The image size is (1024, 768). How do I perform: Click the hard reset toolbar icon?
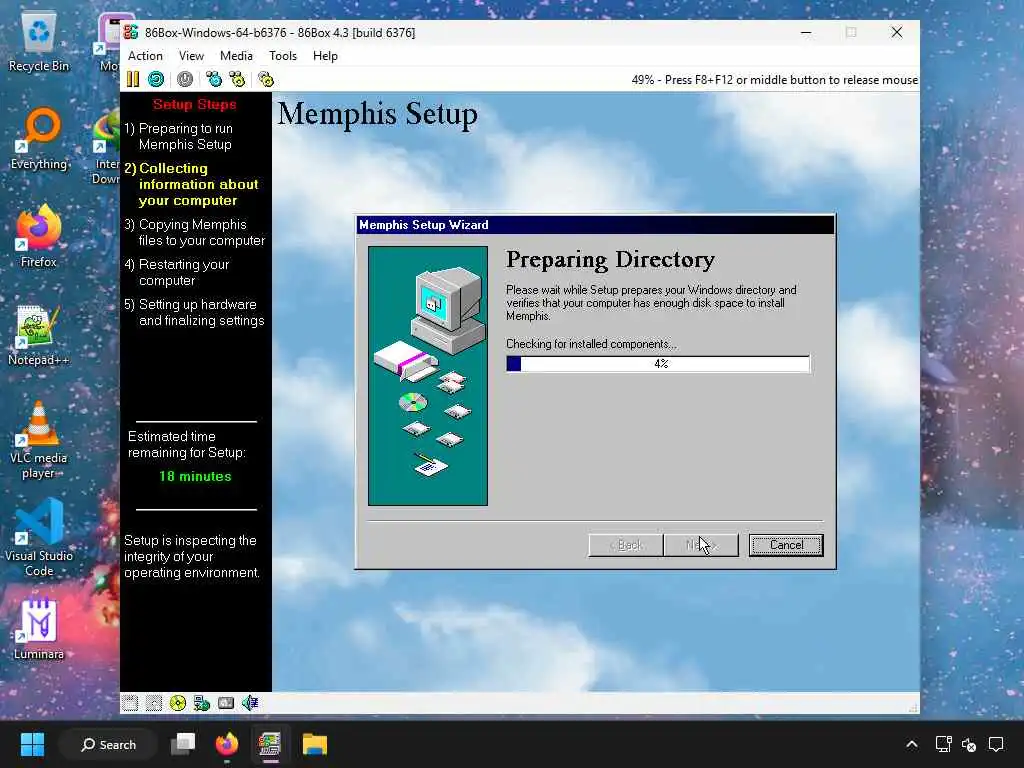(156, 80)
